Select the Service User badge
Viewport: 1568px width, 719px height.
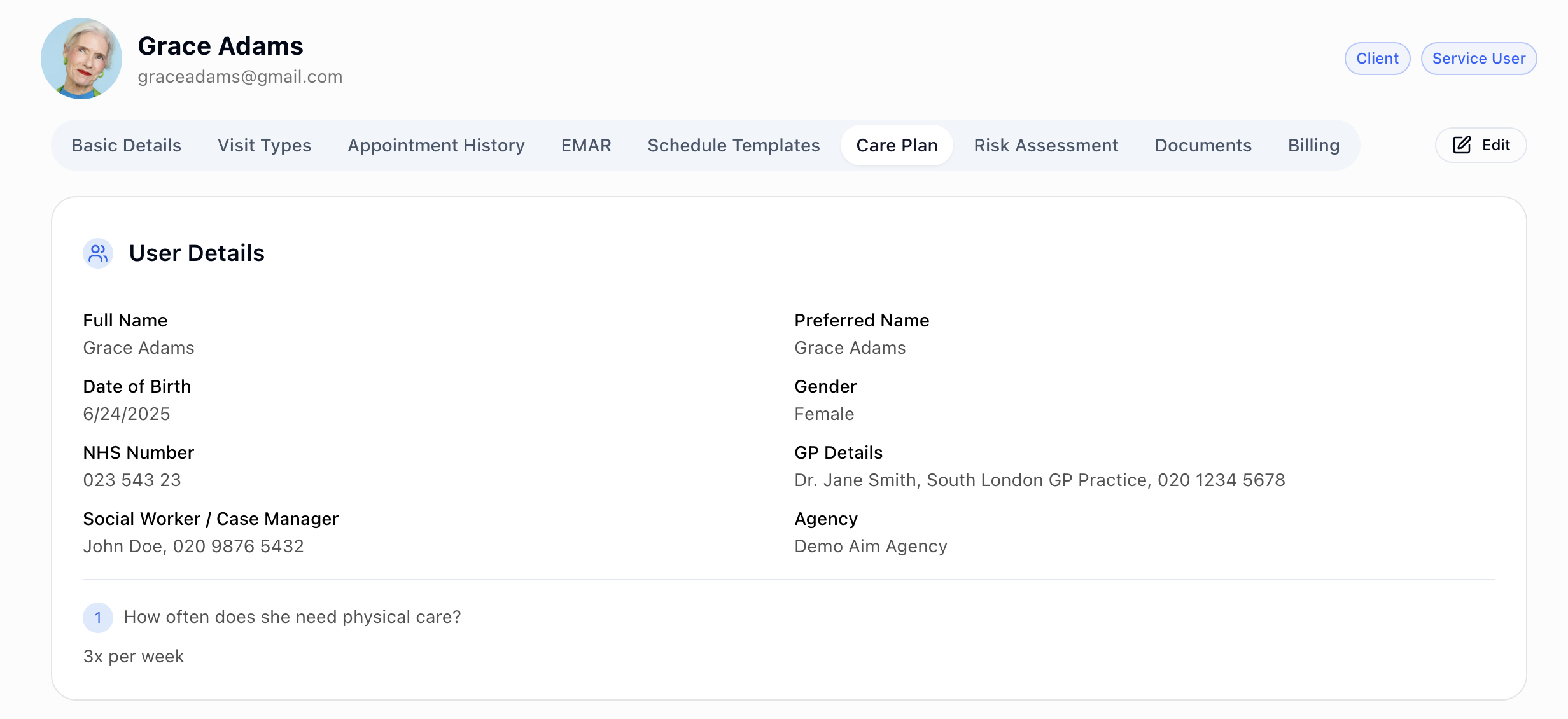click(x=1479, y=58)
